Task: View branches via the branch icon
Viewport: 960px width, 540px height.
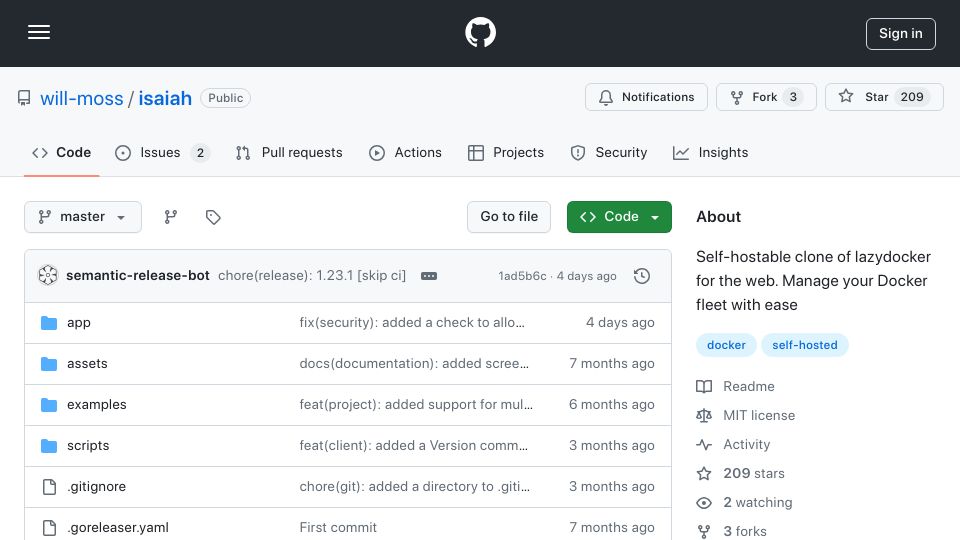Action: click(171, 217)
